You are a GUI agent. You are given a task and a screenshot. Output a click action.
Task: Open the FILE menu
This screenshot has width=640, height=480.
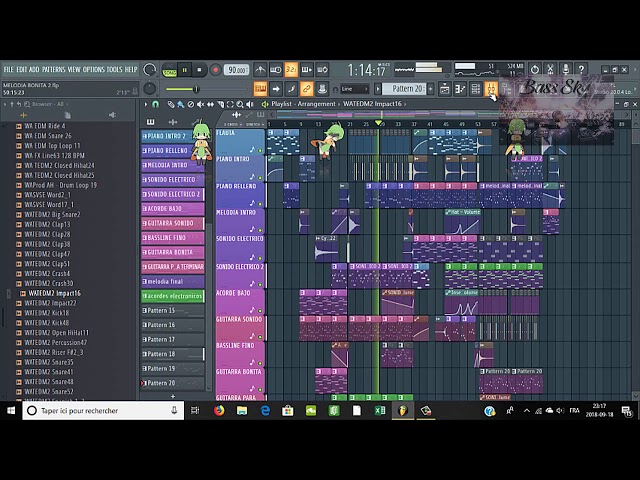[9, 69]
